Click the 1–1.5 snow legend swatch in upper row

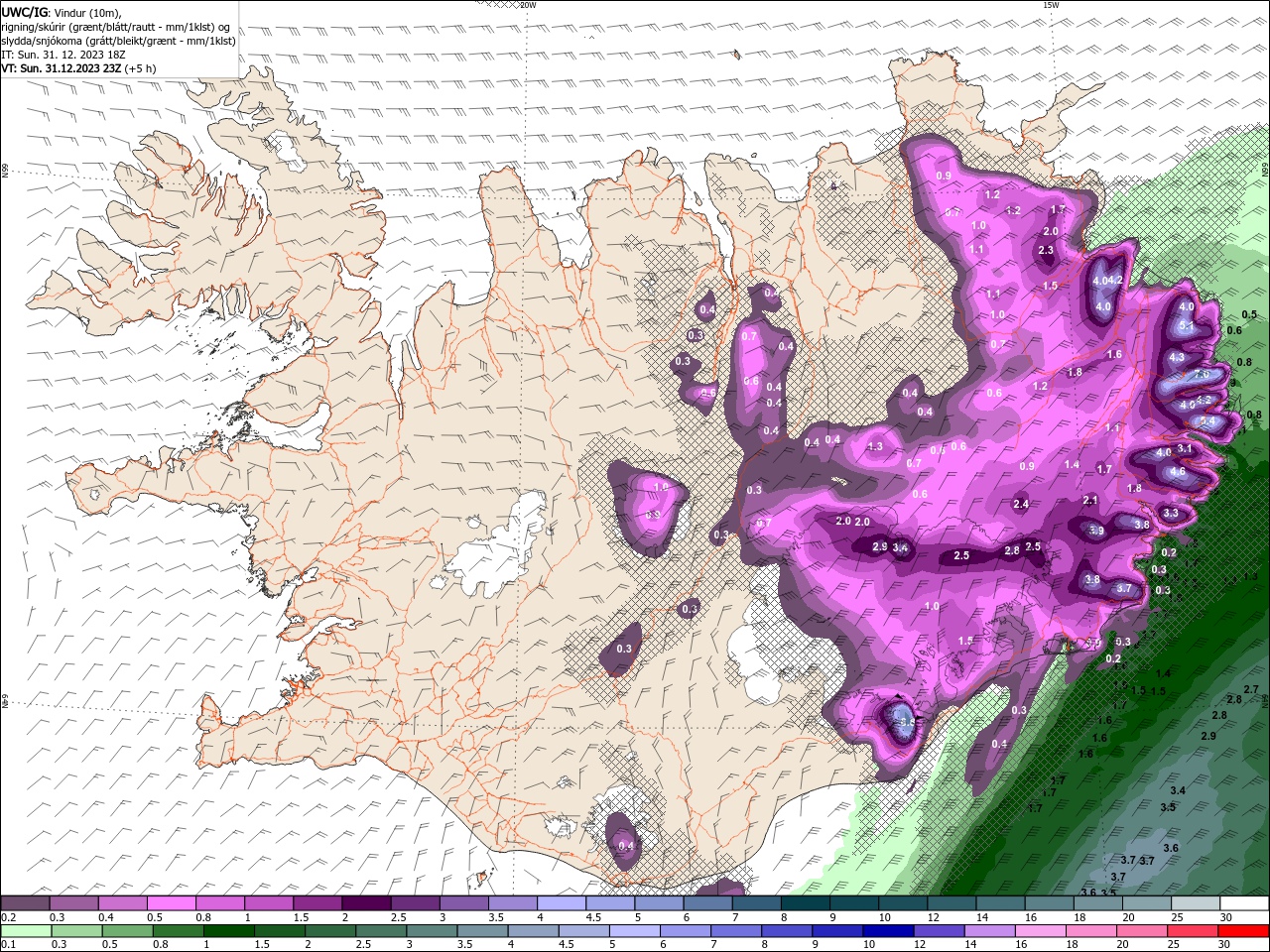270,903
